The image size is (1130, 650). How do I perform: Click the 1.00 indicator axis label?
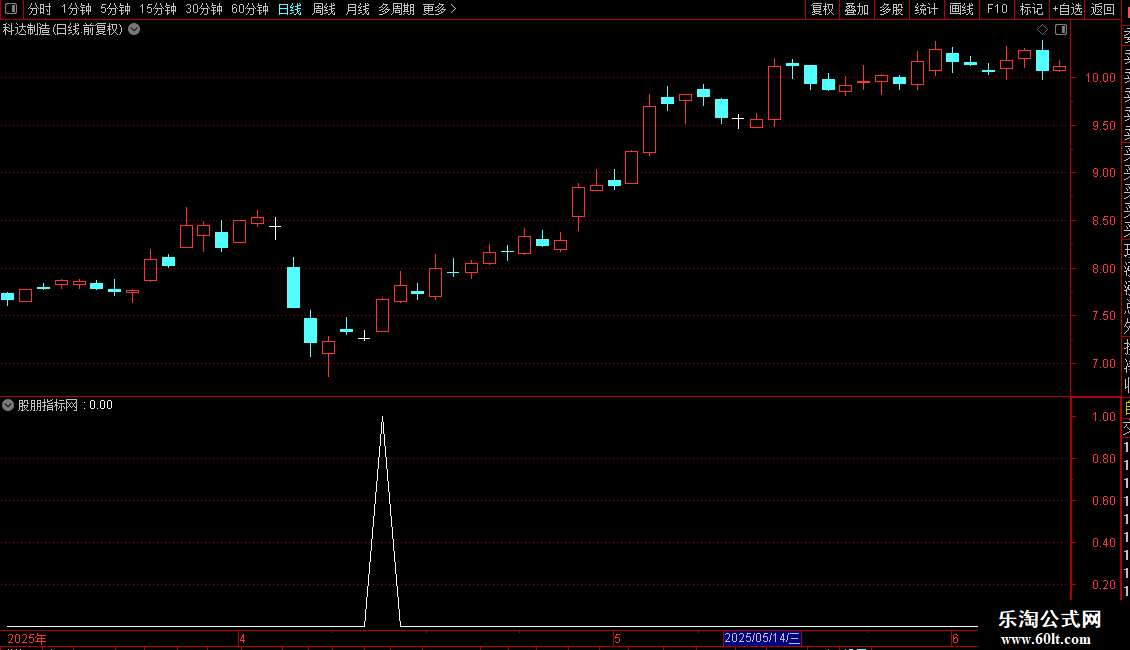[x=1103, y=417]
